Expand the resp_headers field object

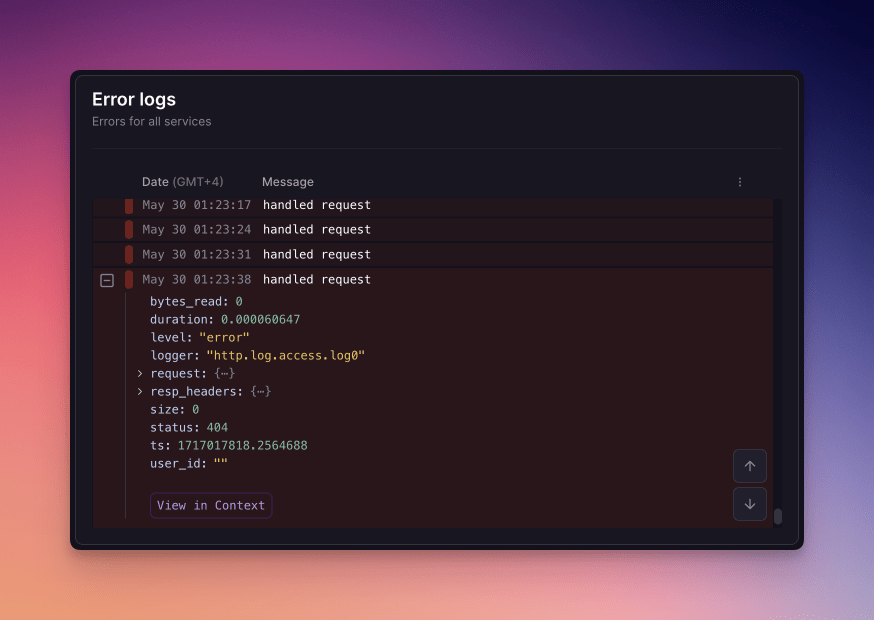pyautogui.click(x=140, y=391)
